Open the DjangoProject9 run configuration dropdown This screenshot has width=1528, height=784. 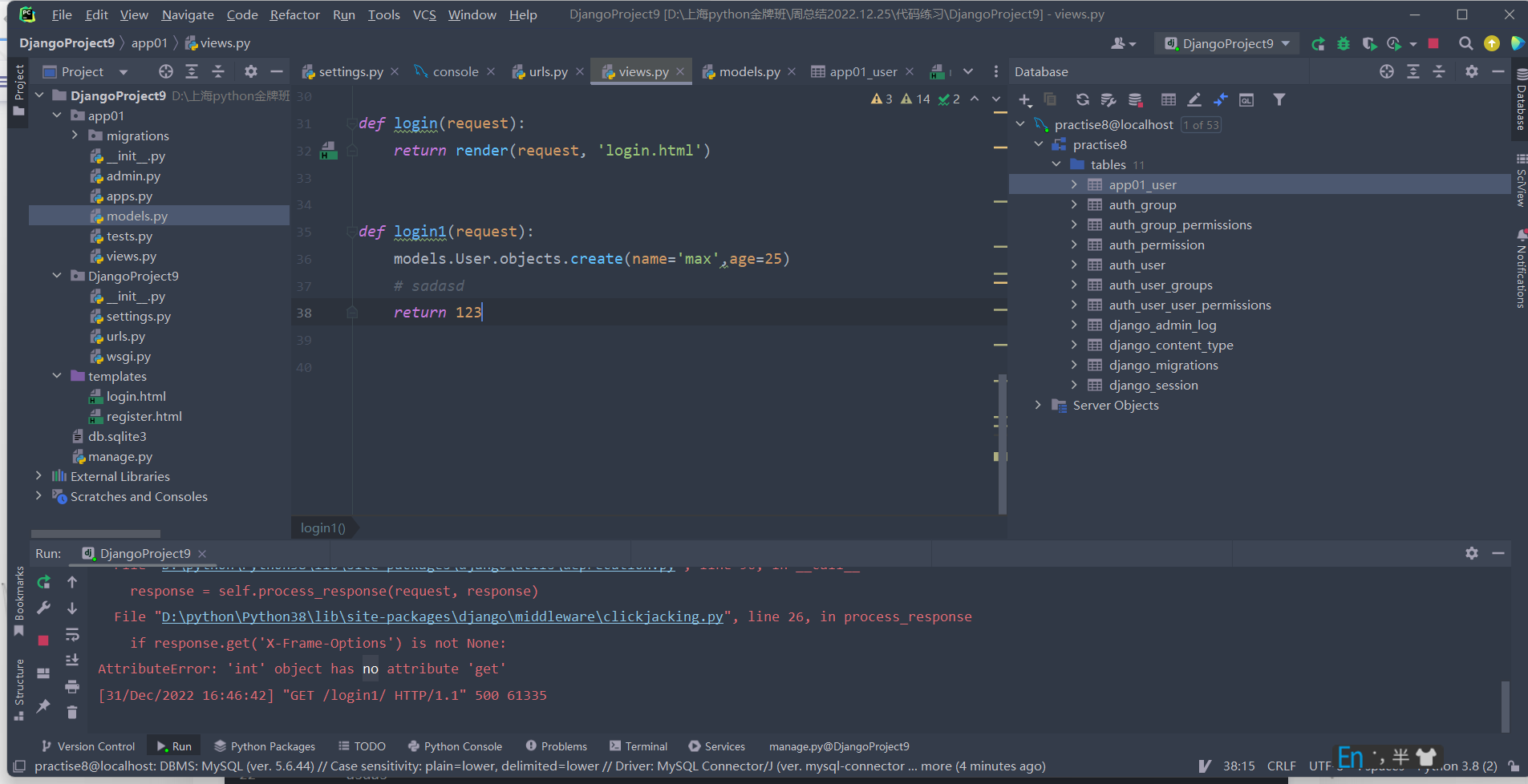pos(1227,43)
